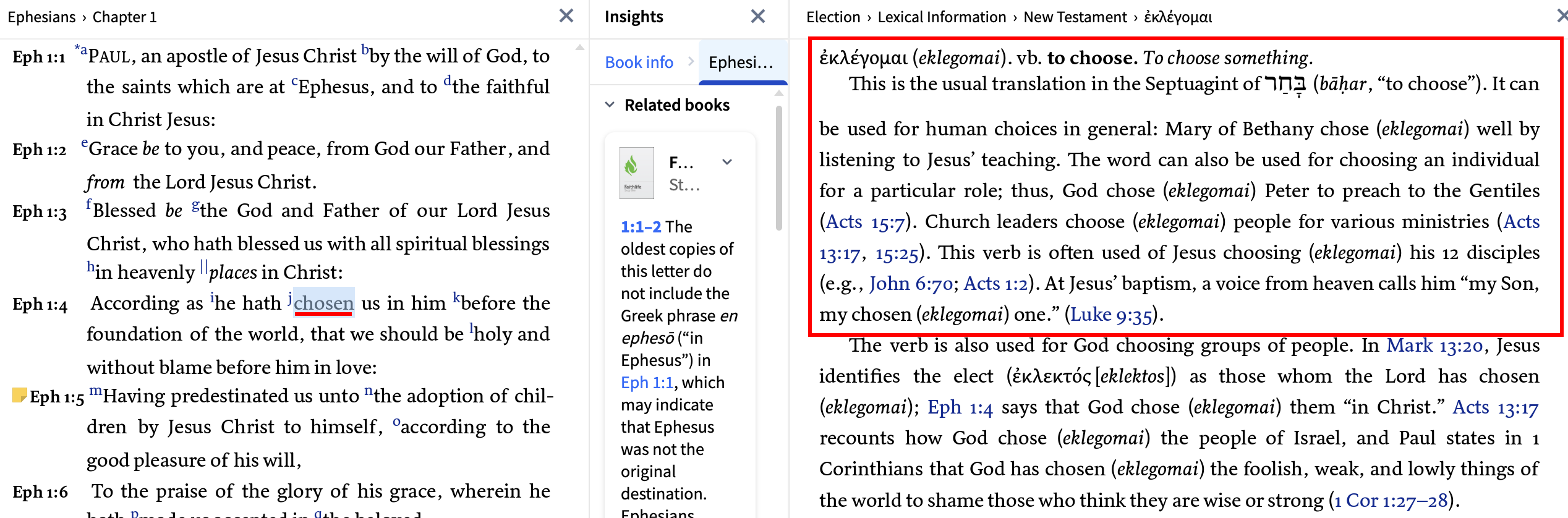Image resolution: width=1568 pixels, height=518 pixels.
Task: Click the Insights scrollbar
Action: coord(779,168)
